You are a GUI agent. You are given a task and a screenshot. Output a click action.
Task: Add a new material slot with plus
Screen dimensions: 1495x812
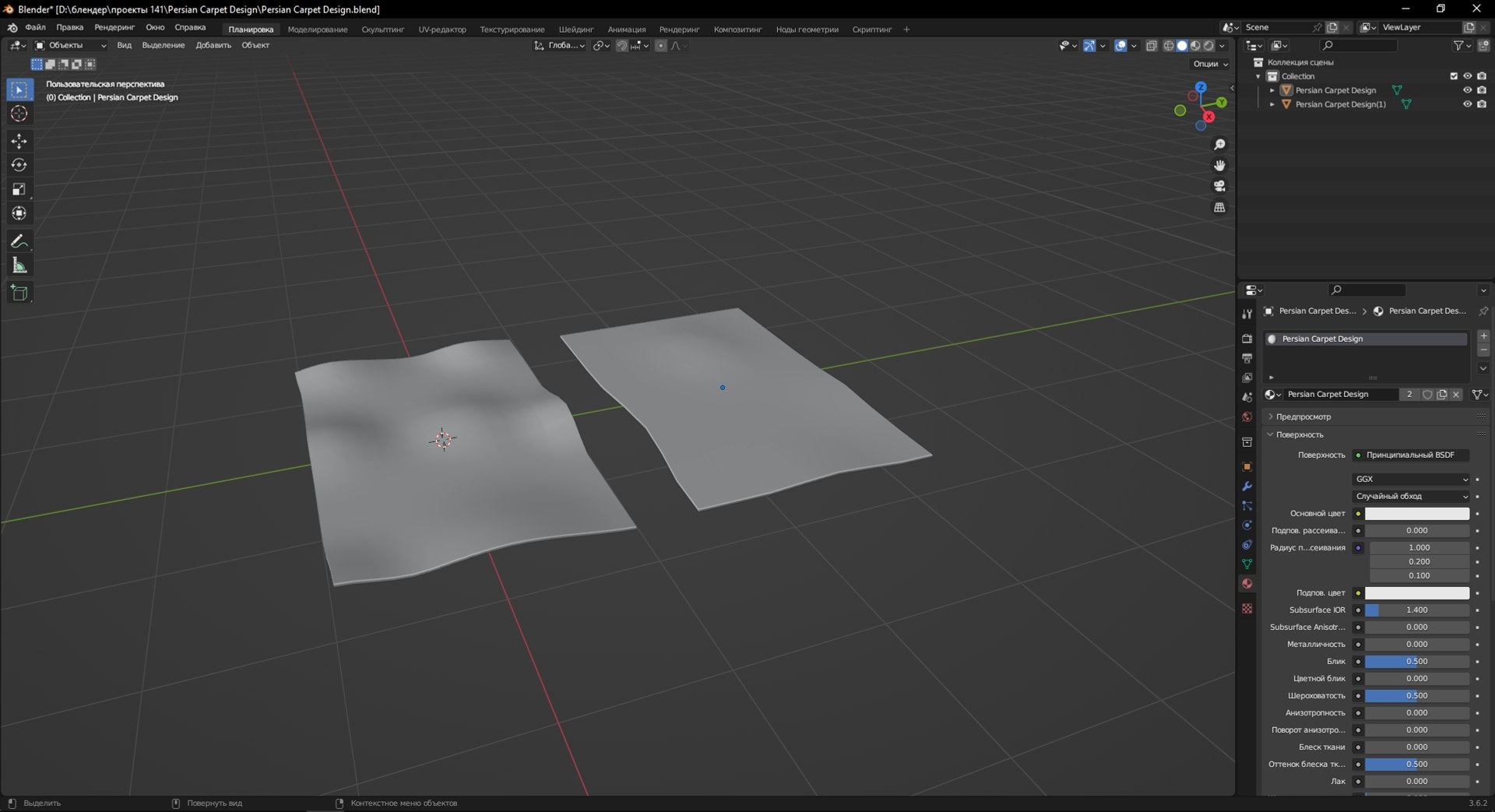1483,336
